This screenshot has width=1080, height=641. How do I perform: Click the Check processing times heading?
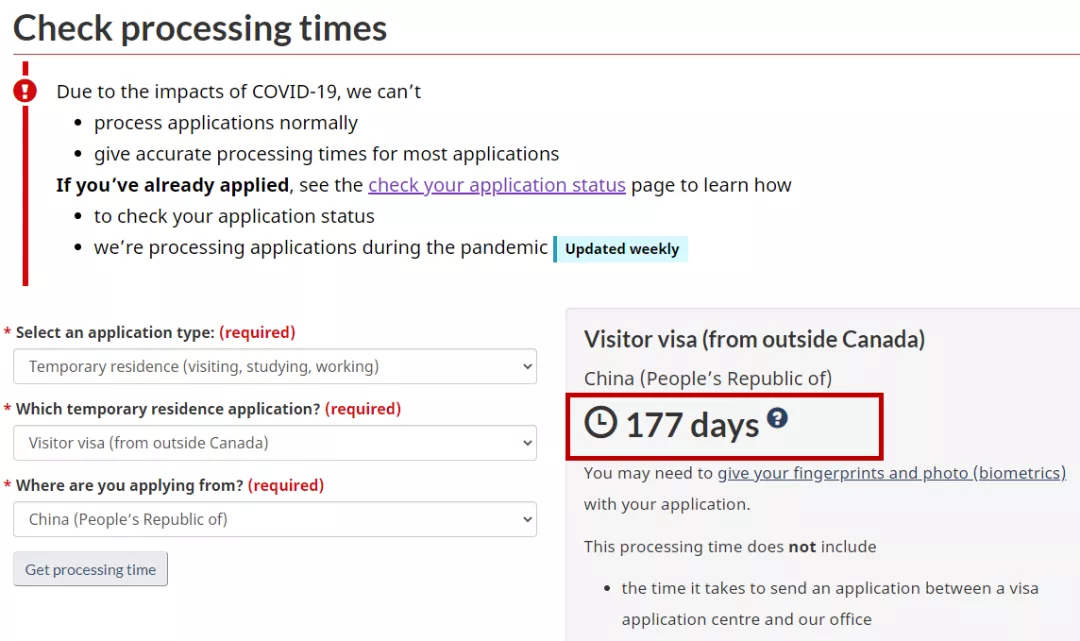200,28
